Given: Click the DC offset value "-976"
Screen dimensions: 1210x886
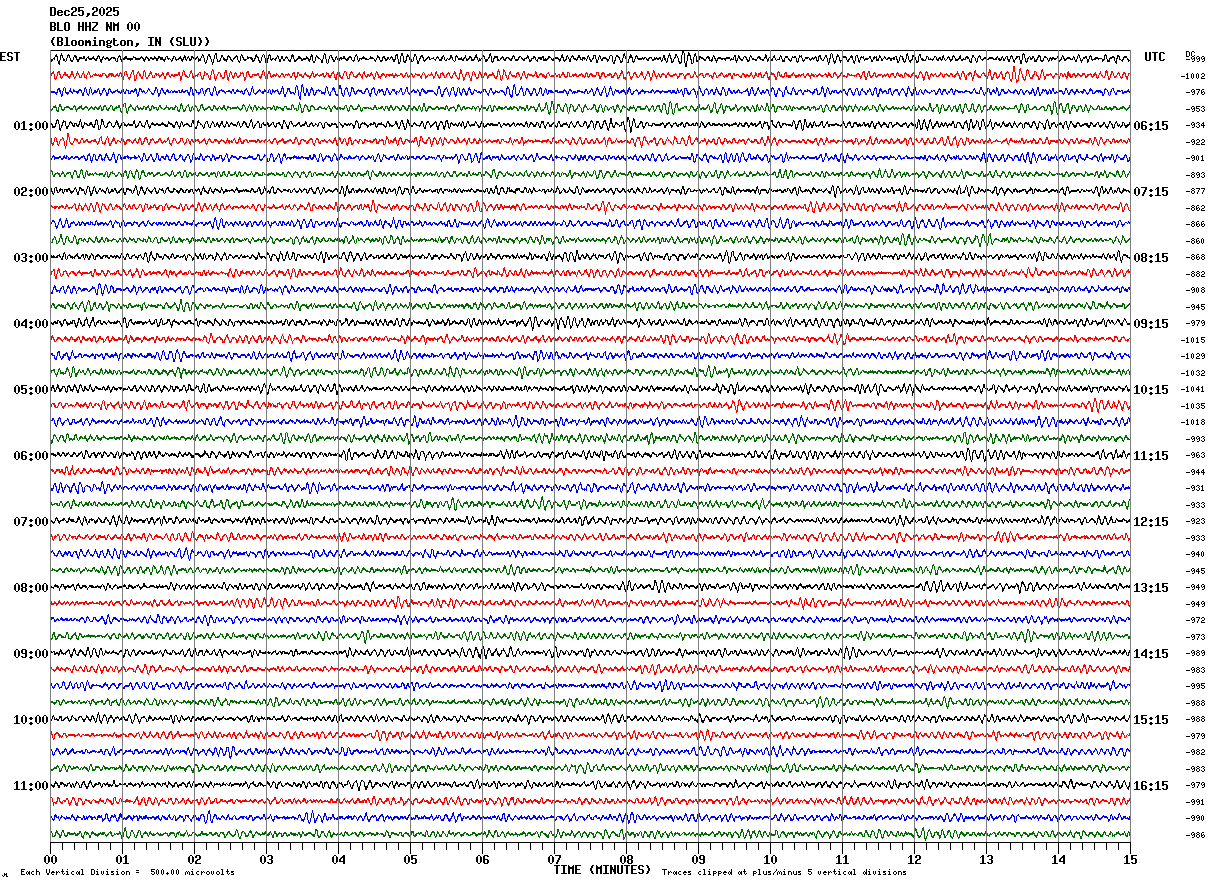Looking at the screenshot, I should pyautogui.click(x=1195, y=92).
